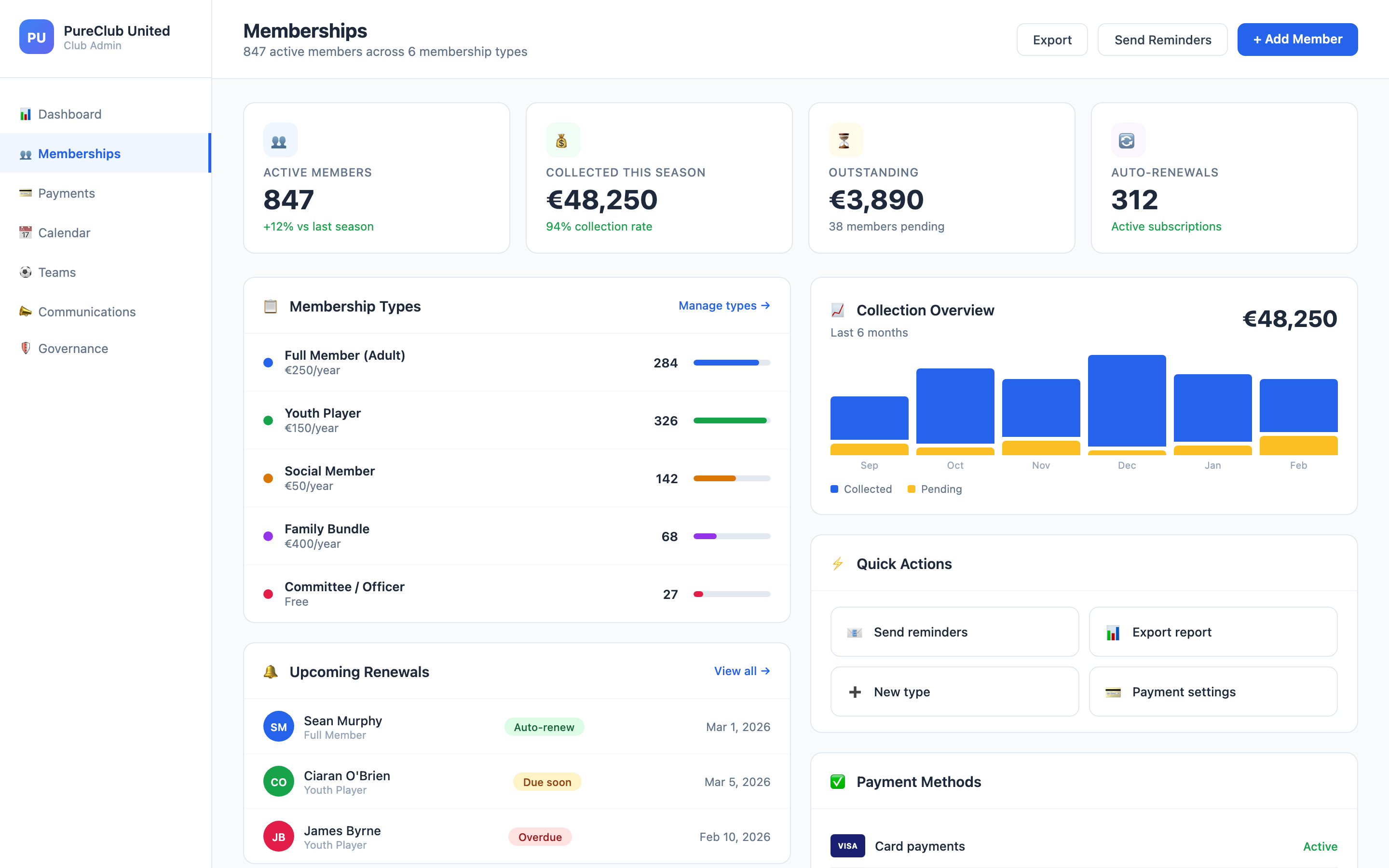Screen dimensions: 1389x868
Task: Navigate to Teams
Action: click(x=106, y=272)
